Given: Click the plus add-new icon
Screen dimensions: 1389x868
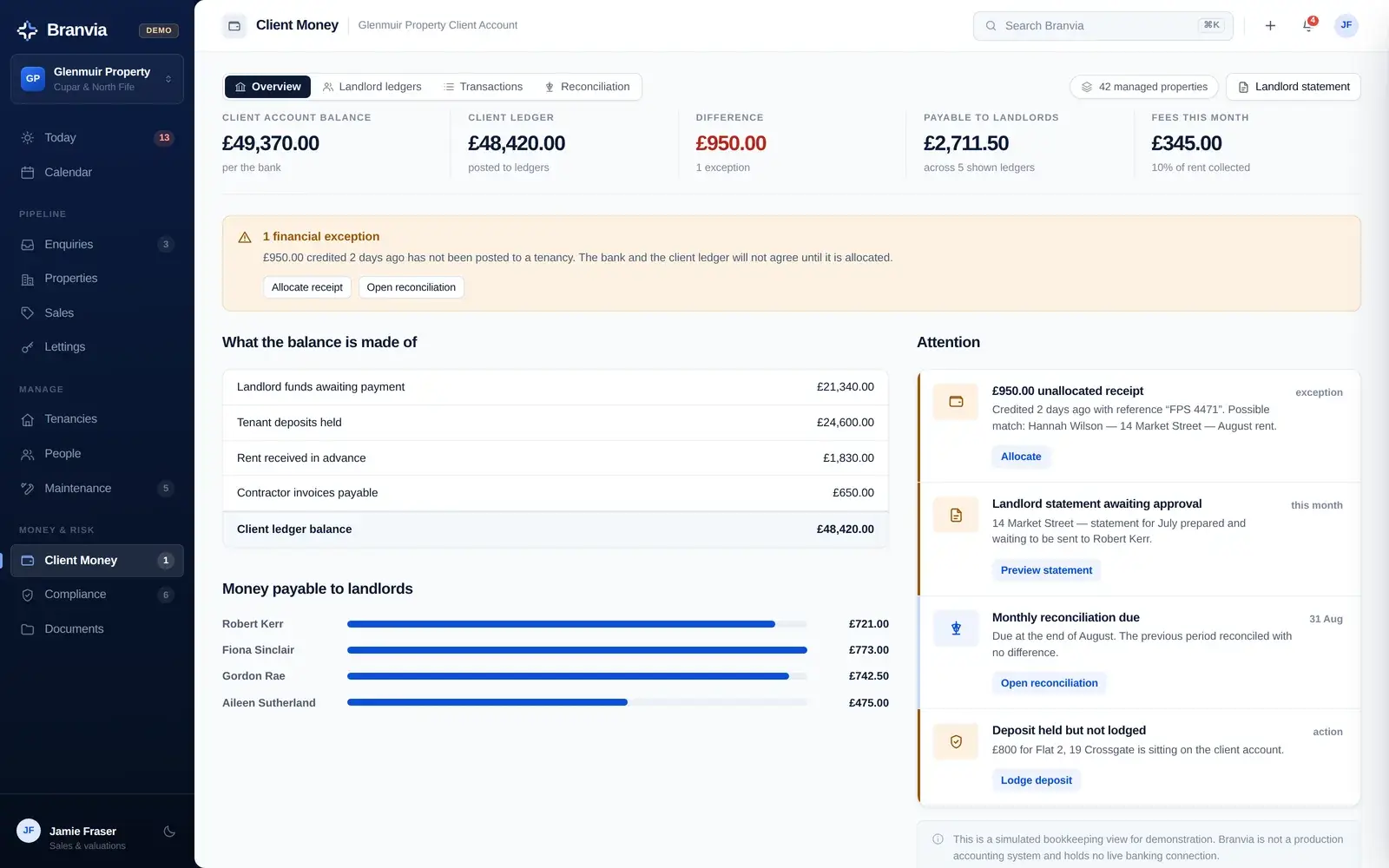Looking at the screenshot, I should point(1270,26).
